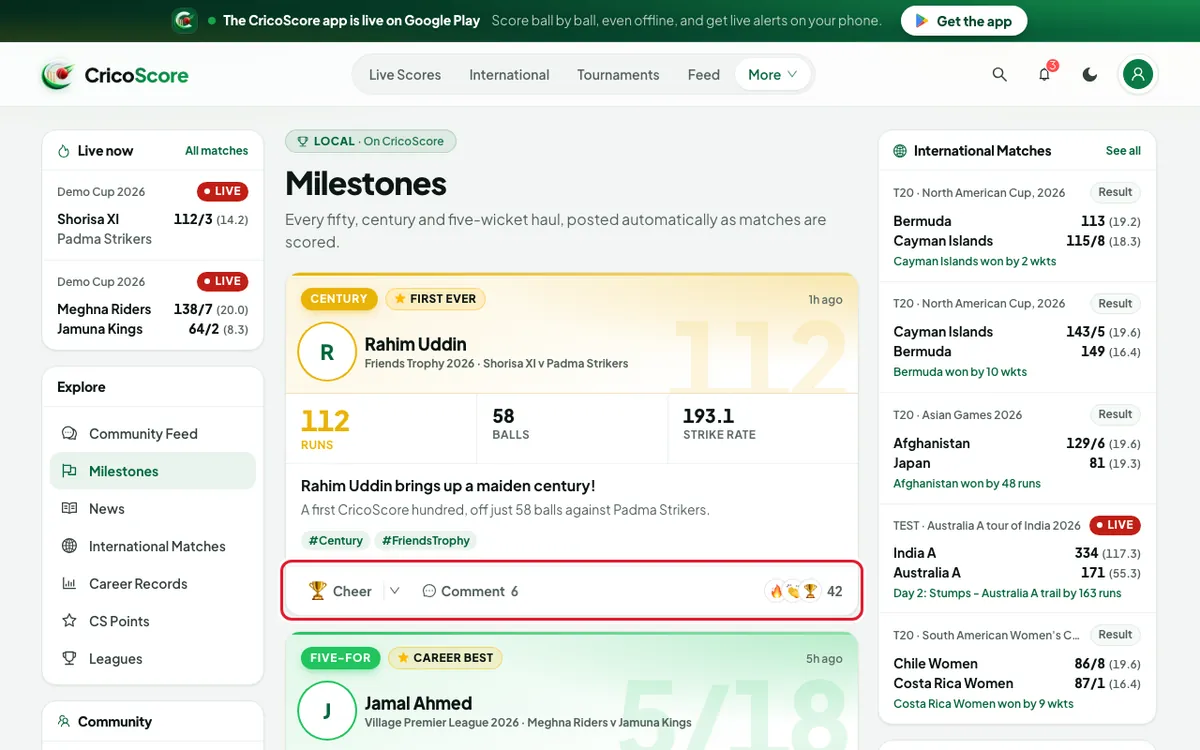Open the user profile avatar menu

coord(1138,75)
